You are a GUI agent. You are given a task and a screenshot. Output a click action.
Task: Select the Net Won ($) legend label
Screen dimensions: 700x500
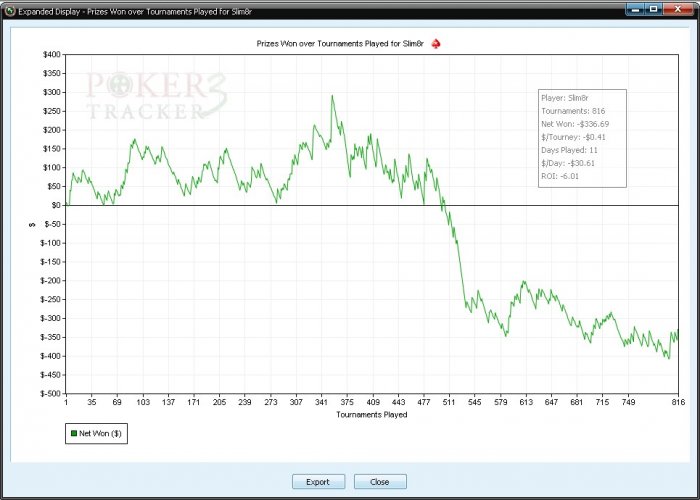click(x=100, y=433)
